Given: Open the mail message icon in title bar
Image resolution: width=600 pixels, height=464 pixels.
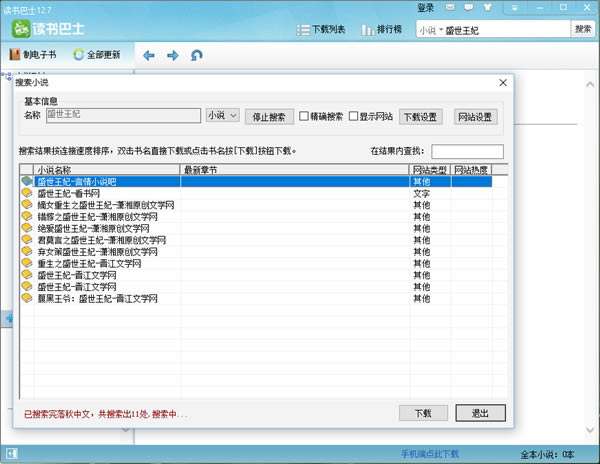Looking at the screenshot, I should pos(450,7).
